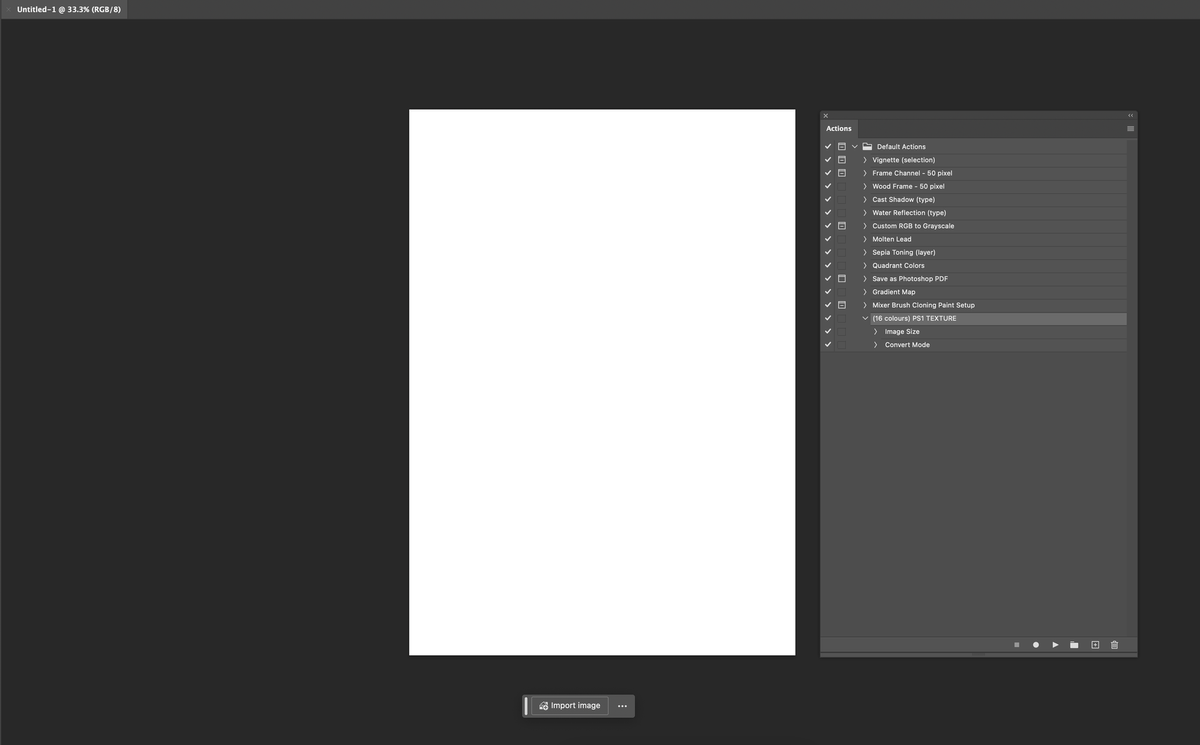Click the Begin recording icon
1200x745 pixels.
(x=1035, y=643)
